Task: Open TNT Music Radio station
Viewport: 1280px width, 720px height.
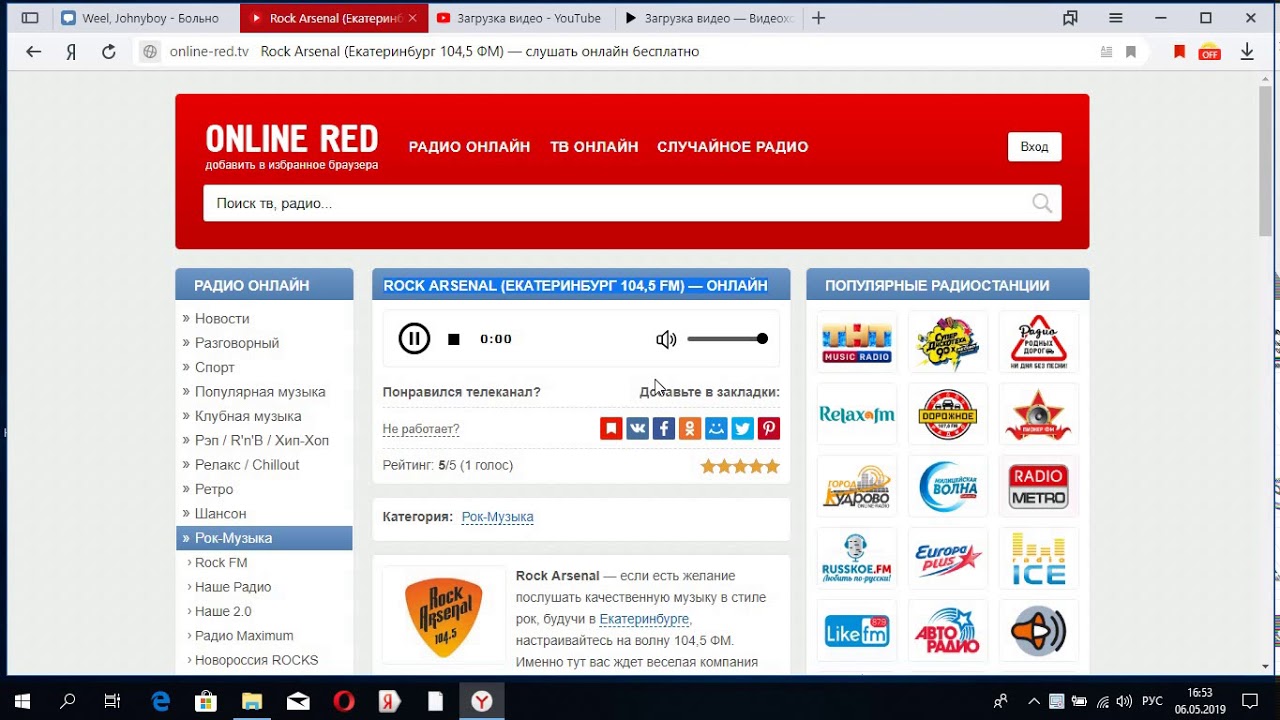Action: pyautogui.click(x=857, y=342)
